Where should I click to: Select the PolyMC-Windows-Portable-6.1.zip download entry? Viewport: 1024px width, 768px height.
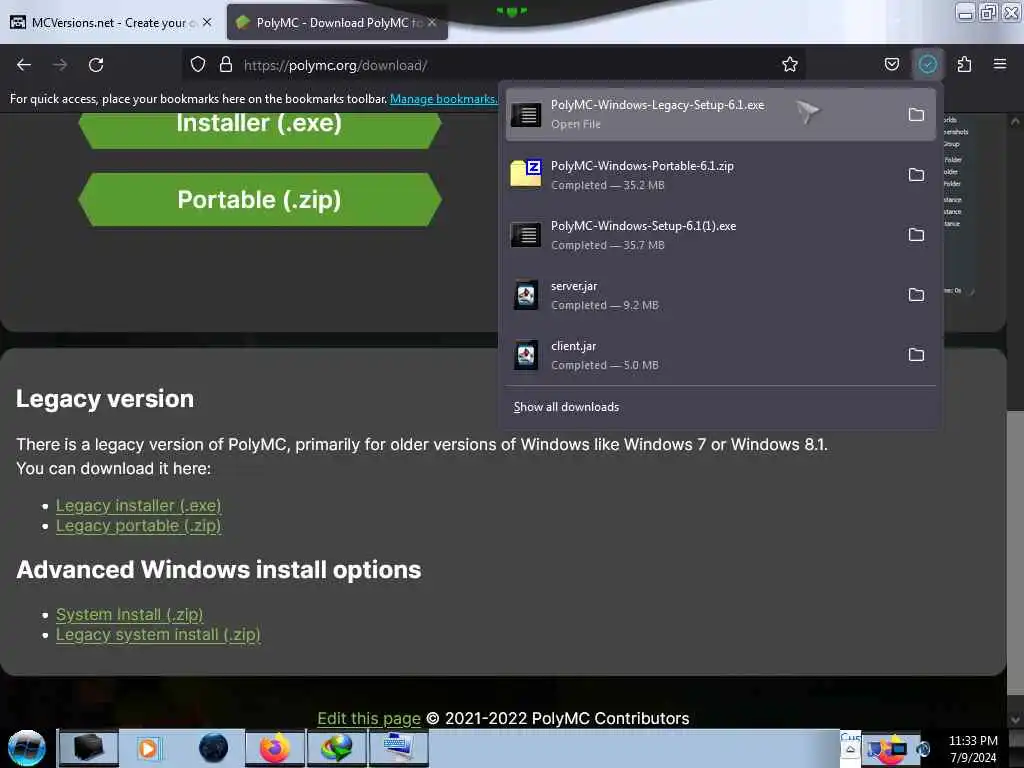point(721,175)
